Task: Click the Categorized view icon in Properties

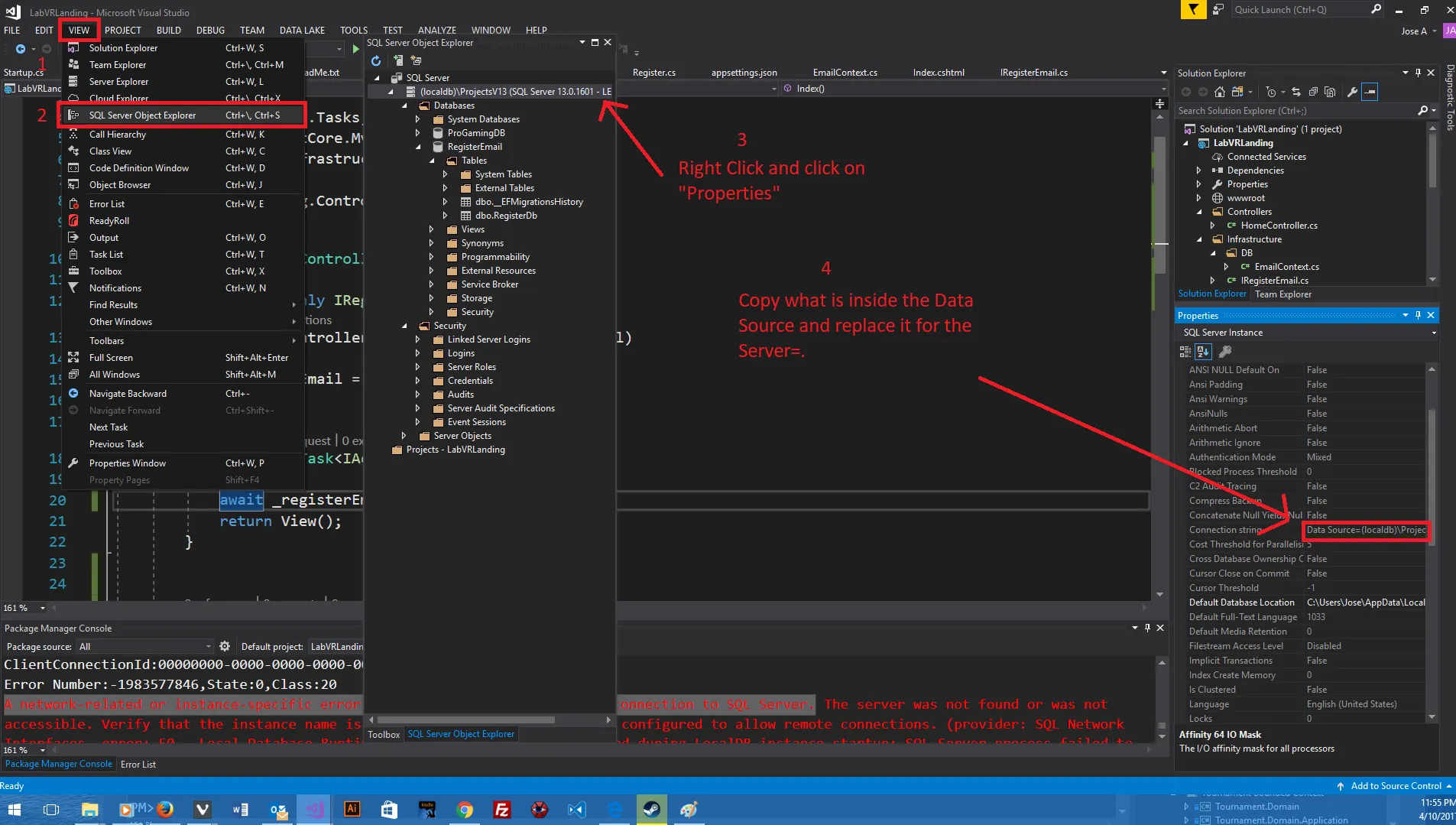Action: coord(1185,352)
